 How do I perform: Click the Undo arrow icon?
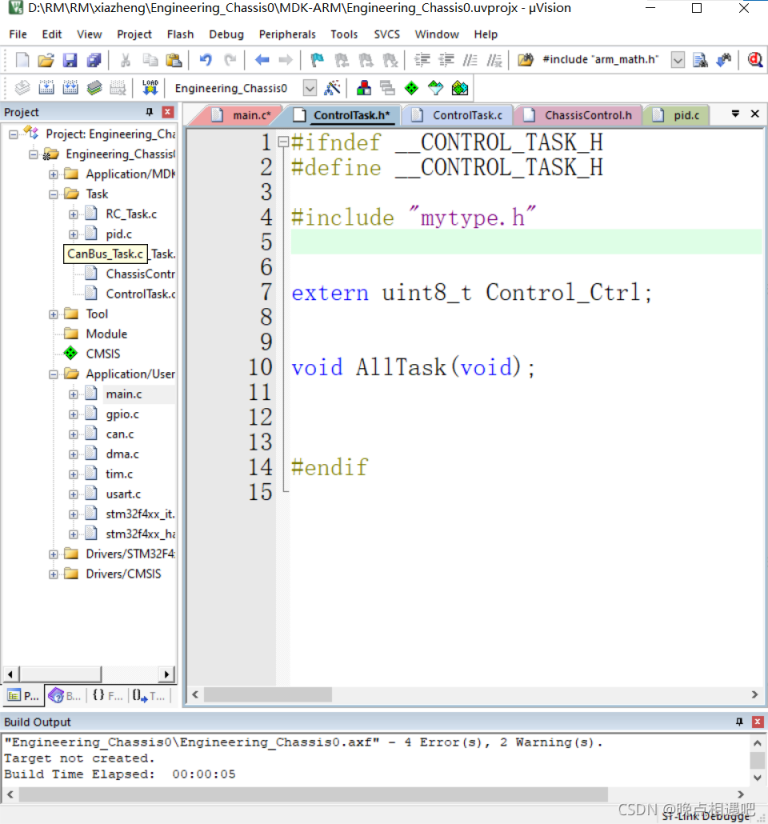click(206, 60)
